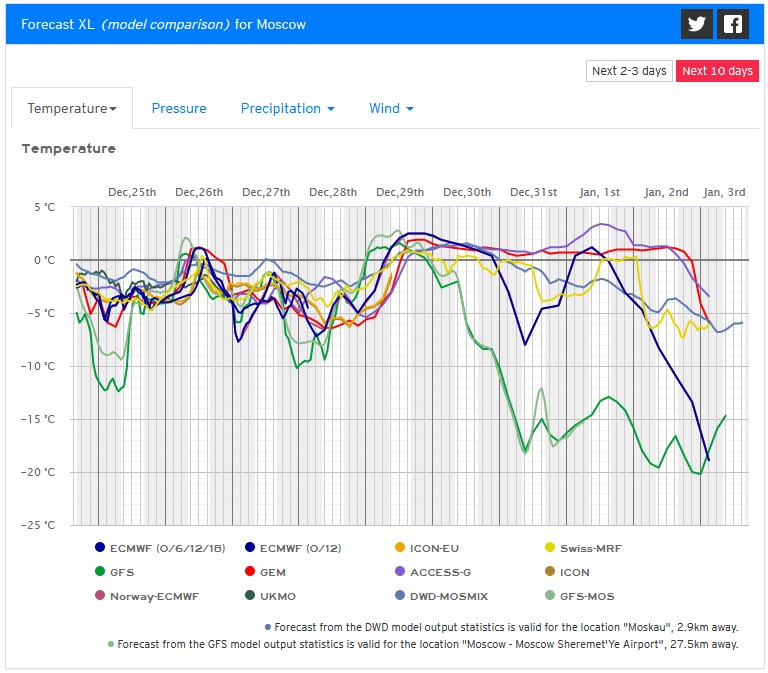
Task: Click the UKMO dark green legend dot
Action: coord(250,596)
